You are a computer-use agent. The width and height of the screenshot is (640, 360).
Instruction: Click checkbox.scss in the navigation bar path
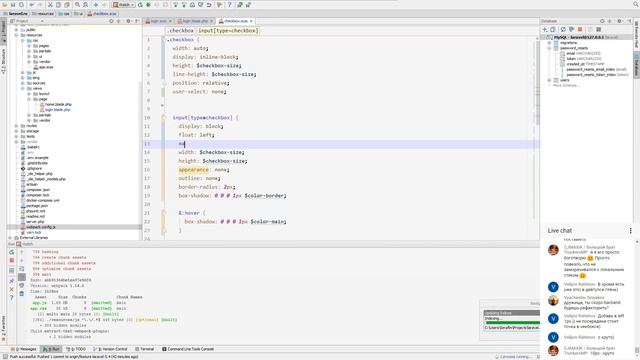[x=102, y=13]
